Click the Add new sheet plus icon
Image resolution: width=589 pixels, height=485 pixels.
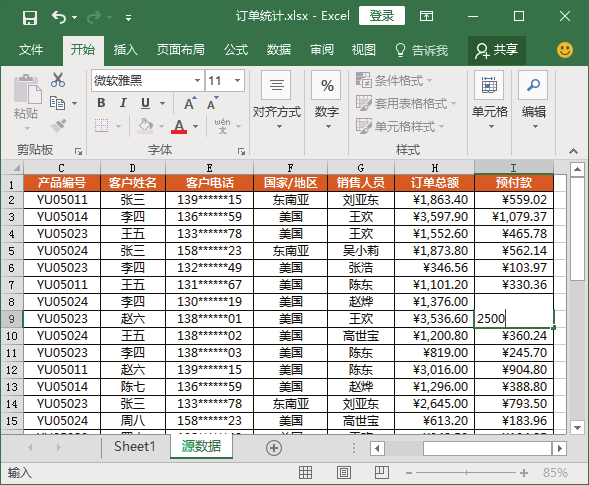click(x=274, y=448)
